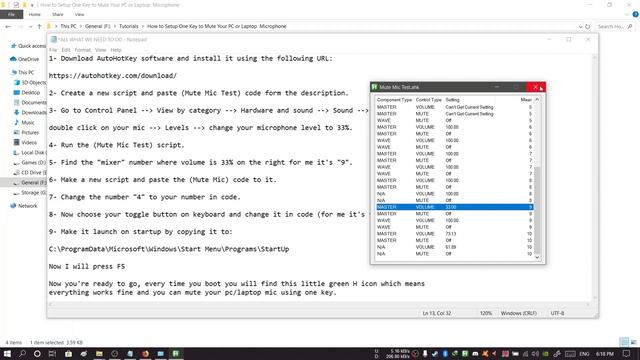This screenshot has width=640, height=360.
Task: Open Quick Access Toolbar customize dropdown
Action: coord(32,5)
